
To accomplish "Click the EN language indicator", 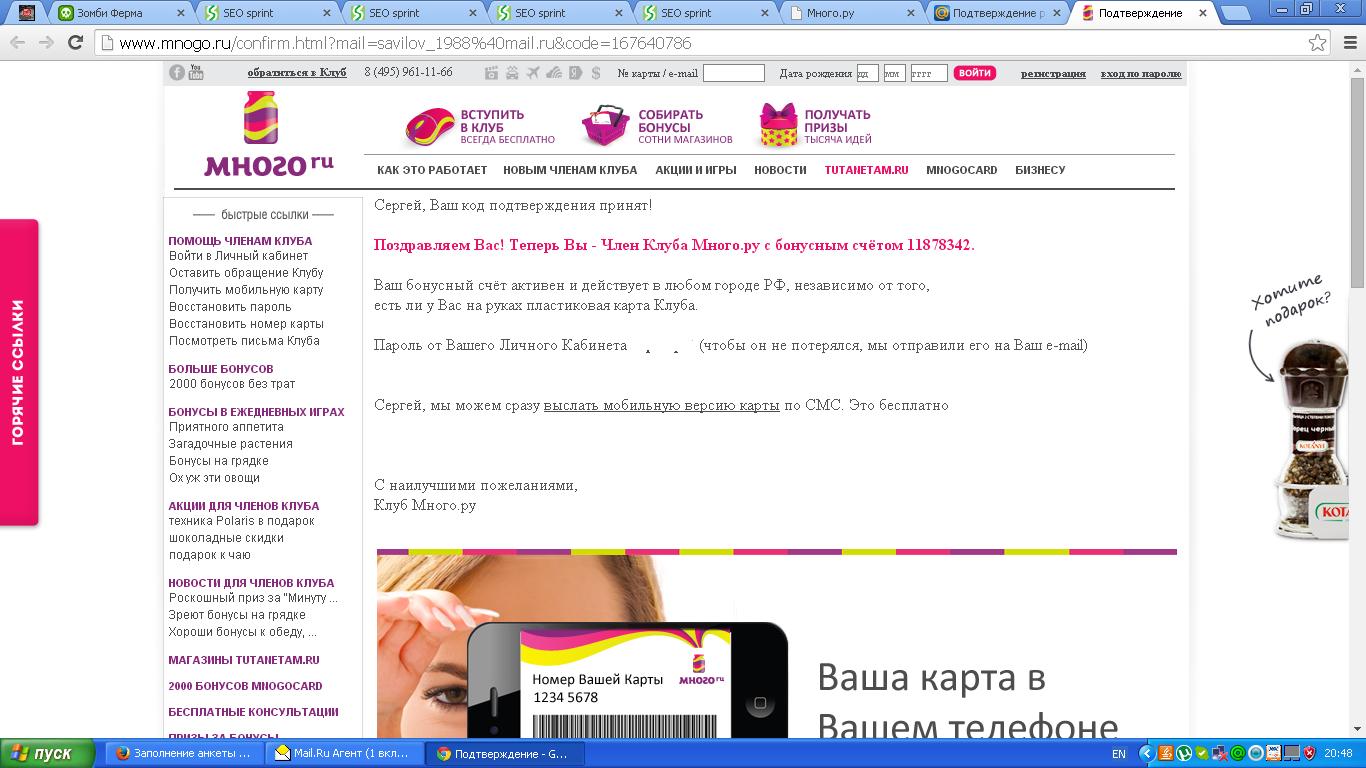I will tap(1119, 753).
